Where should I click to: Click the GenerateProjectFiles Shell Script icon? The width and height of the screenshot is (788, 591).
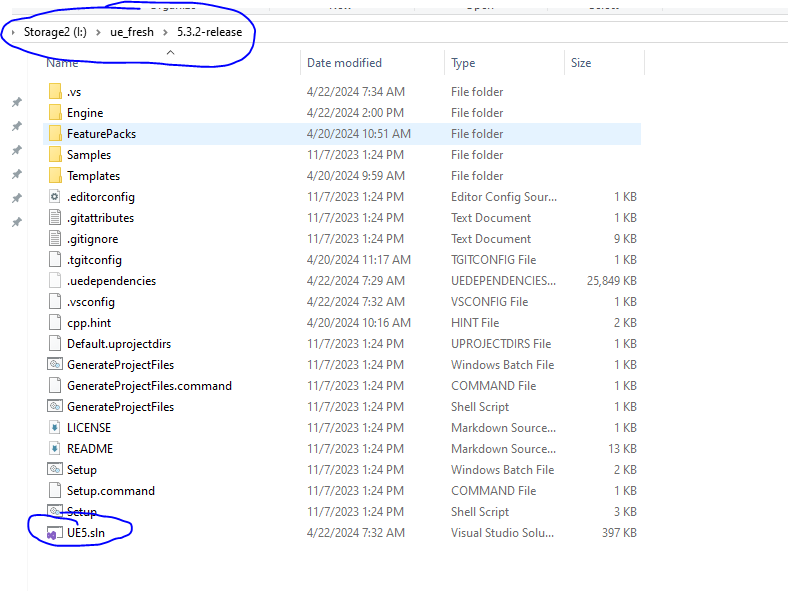(x=55, y=406)
